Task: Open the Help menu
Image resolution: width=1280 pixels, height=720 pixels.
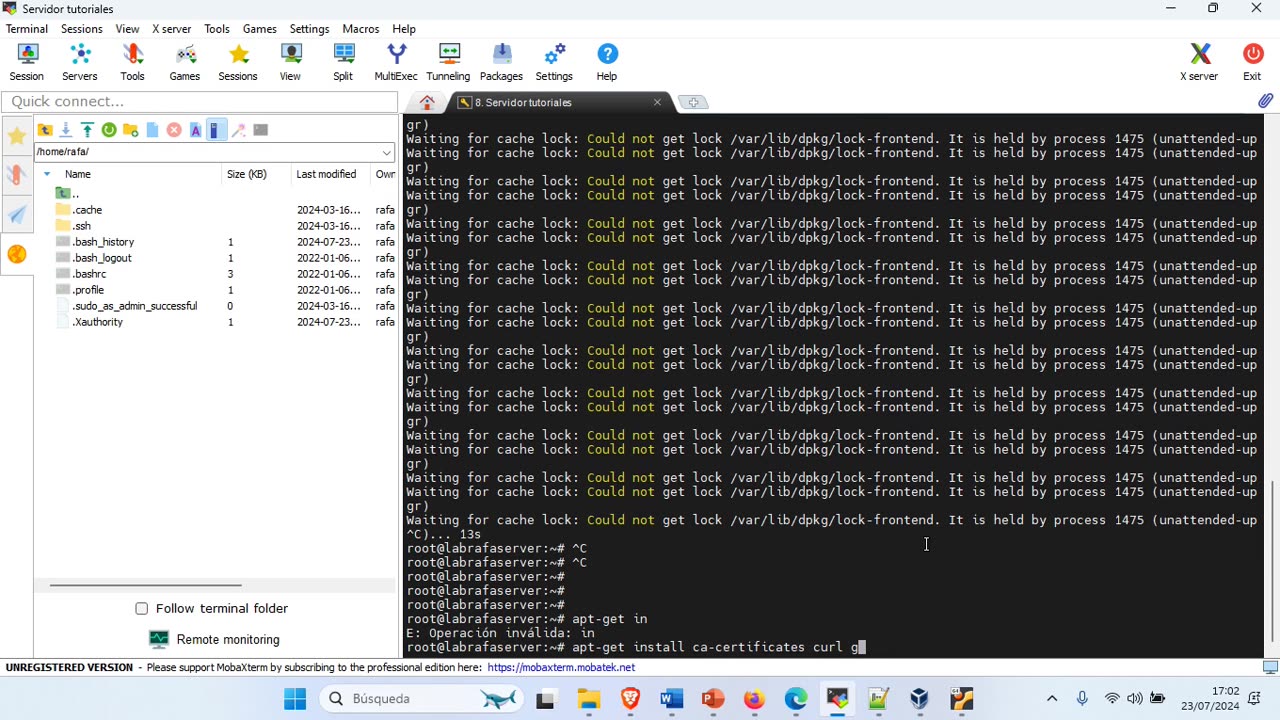Action: (x=404, y=29)
